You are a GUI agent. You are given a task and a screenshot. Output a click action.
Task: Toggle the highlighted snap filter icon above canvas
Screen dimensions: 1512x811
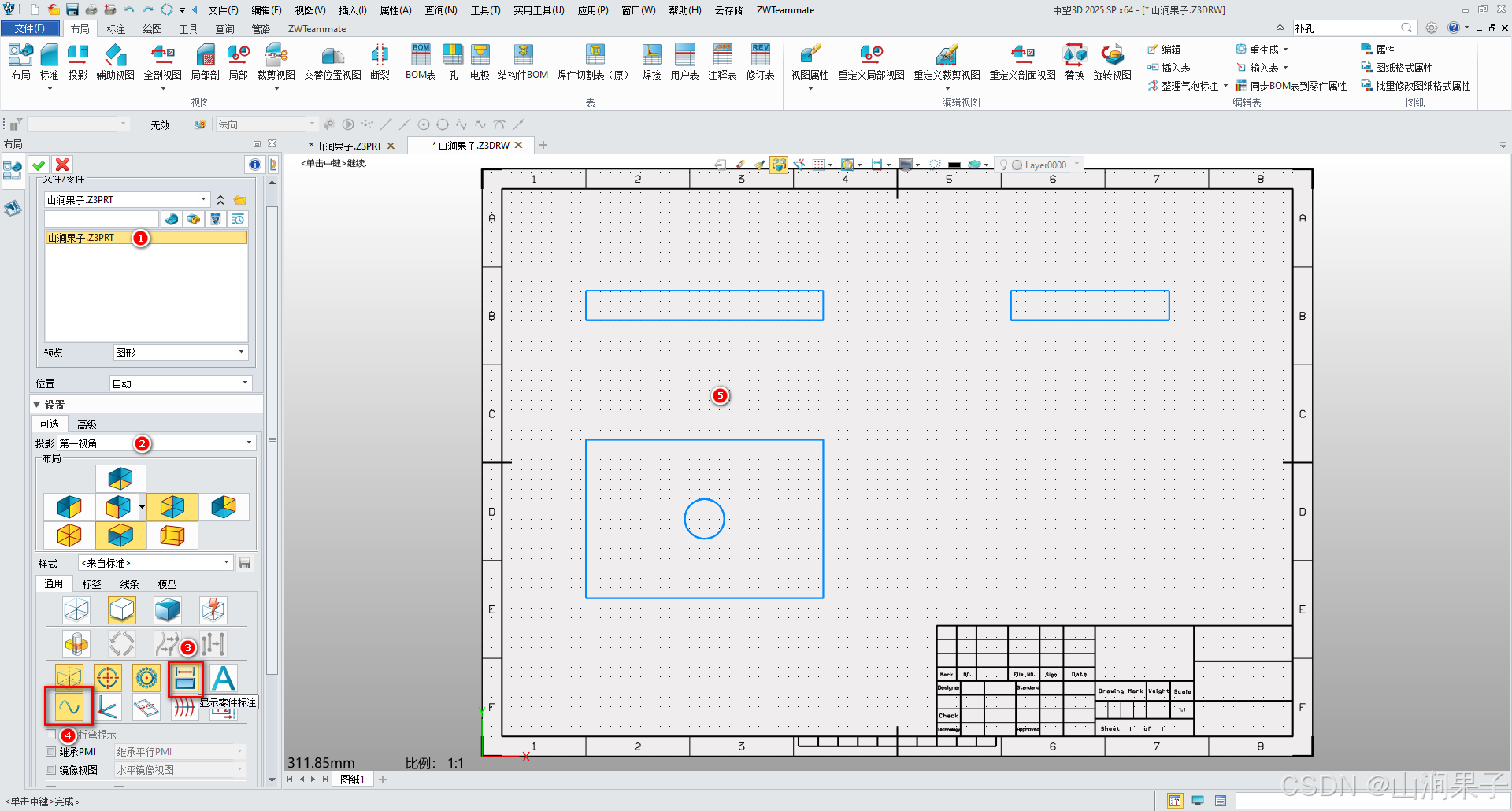tap(779, 165)
